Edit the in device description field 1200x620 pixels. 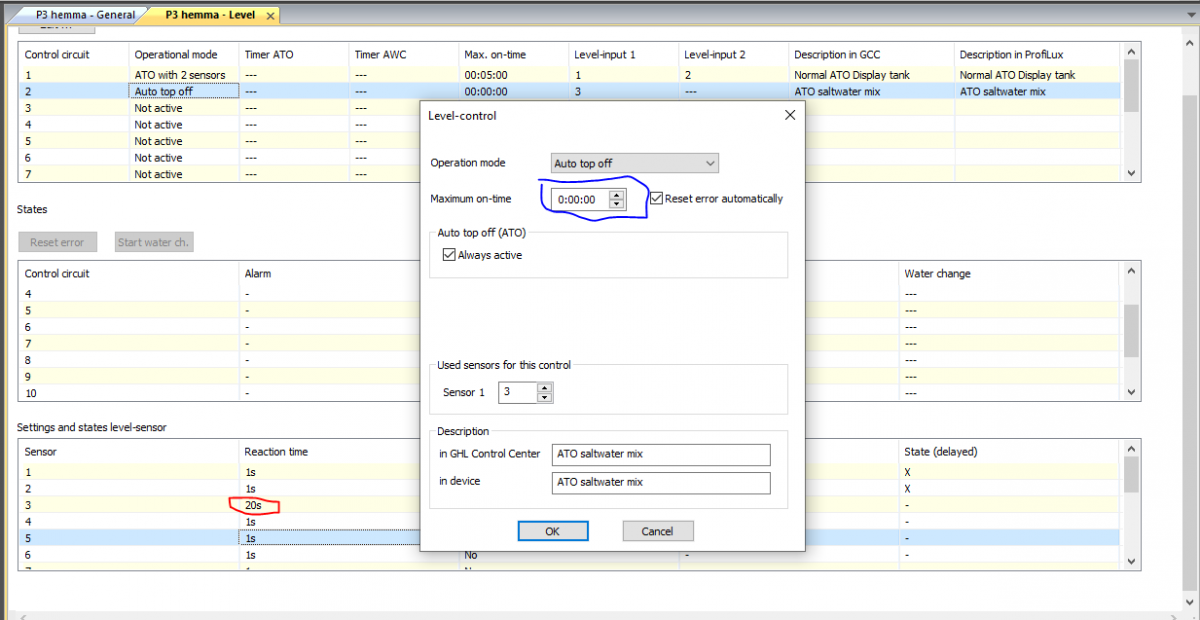661,483
